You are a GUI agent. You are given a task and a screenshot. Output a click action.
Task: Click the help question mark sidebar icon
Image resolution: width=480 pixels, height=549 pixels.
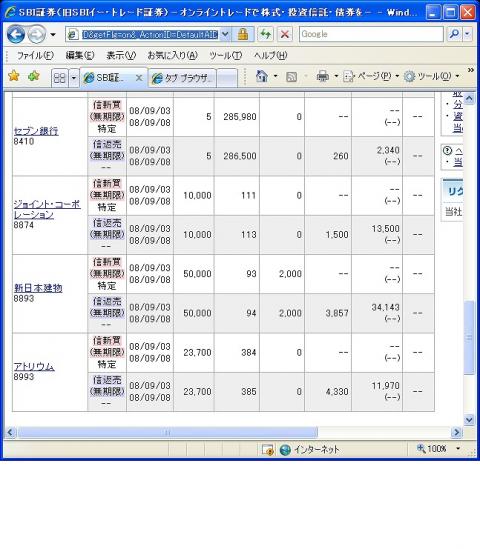click(x=447, y=151)
